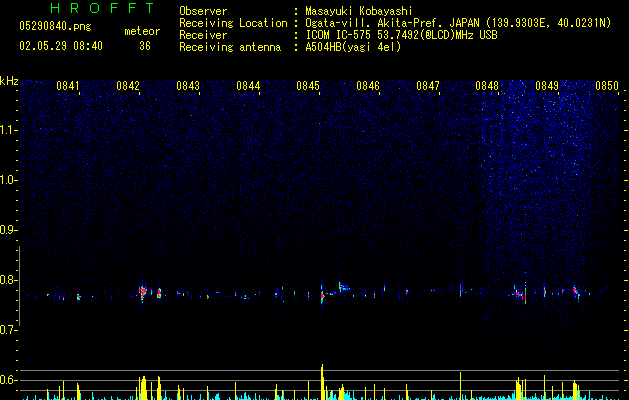
Task: Click the Observer label
Action: (x=203, y=11)
